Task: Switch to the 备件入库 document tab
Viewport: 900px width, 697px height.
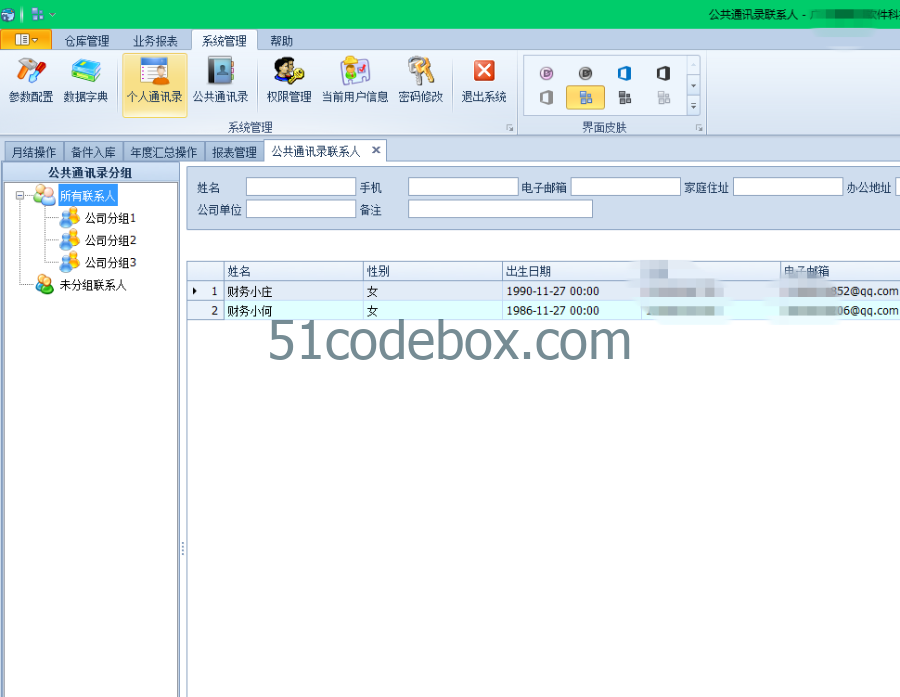Action: click(94, 152)
